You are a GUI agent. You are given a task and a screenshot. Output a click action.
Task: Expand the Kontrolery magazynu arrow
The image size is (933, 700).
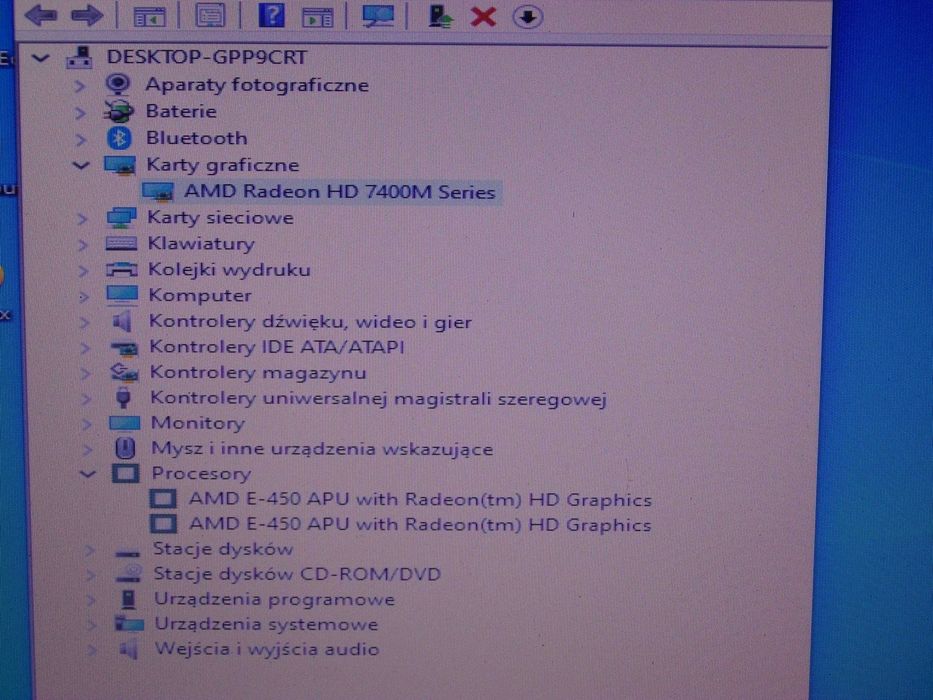(86, 374)
